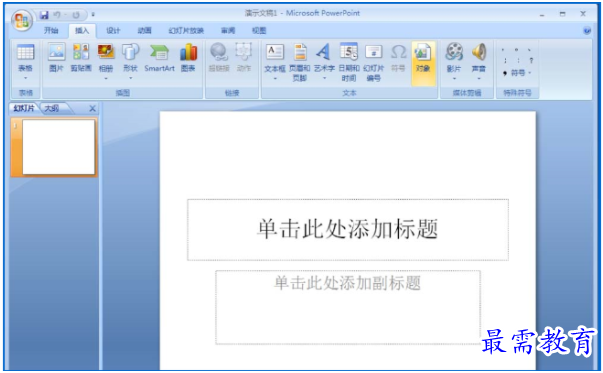
Task: Insert a SmartArt graphic
Action: pyautogui.click(x=159, y=58)
